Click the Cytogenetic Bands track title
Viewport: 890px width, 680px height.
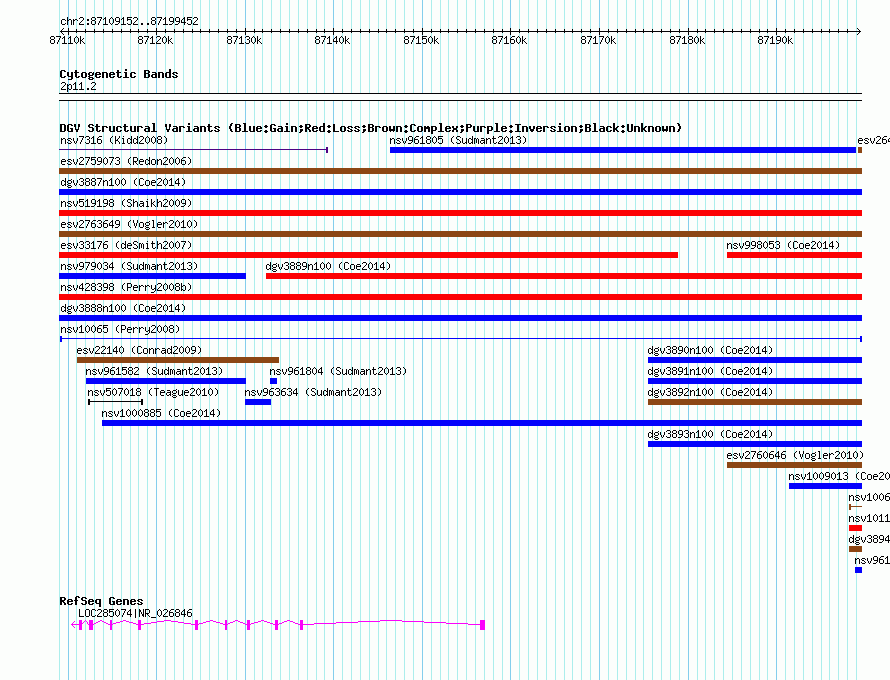point(119,74)
